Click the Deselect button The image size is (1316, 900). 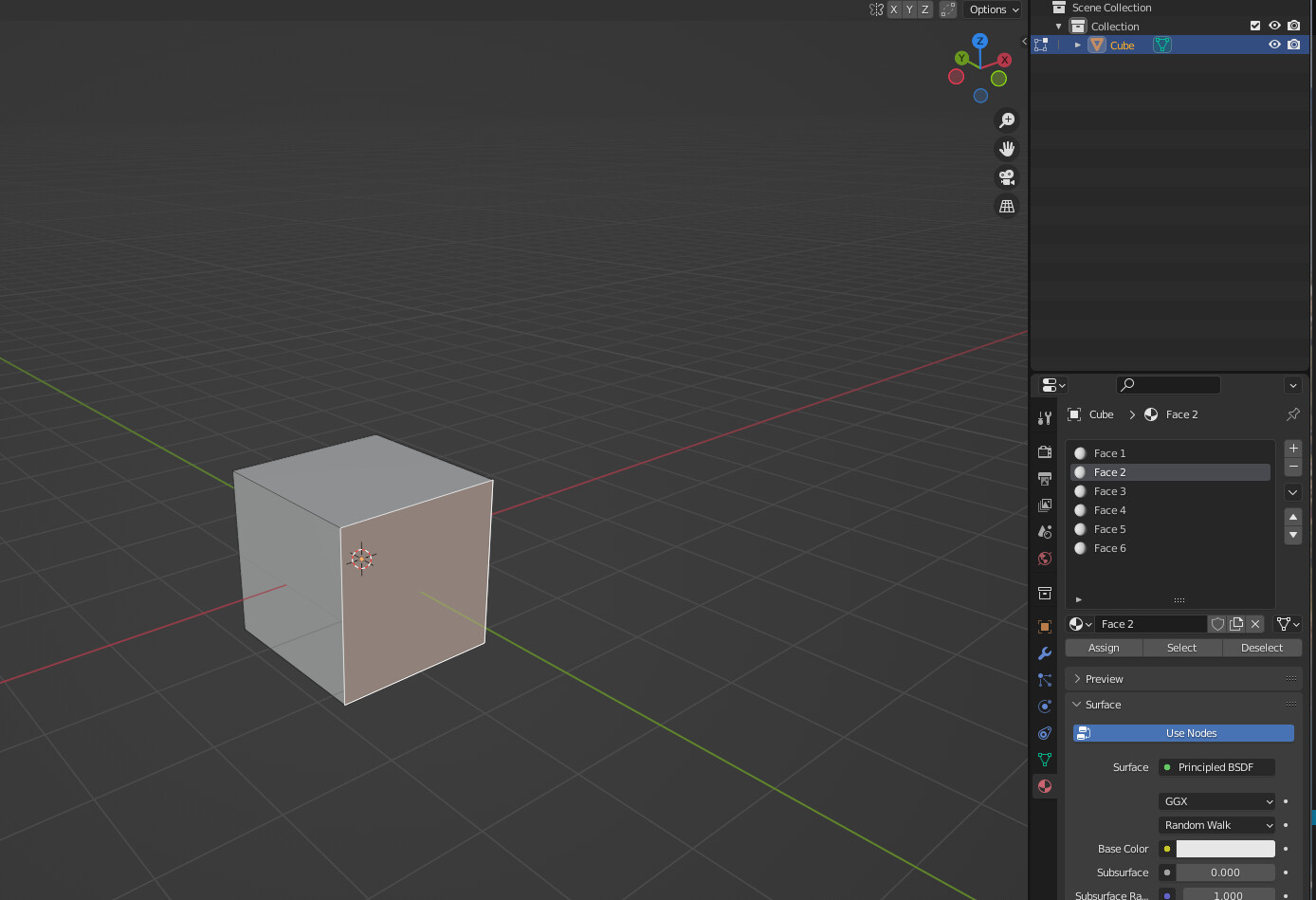tap(1262, 647)
